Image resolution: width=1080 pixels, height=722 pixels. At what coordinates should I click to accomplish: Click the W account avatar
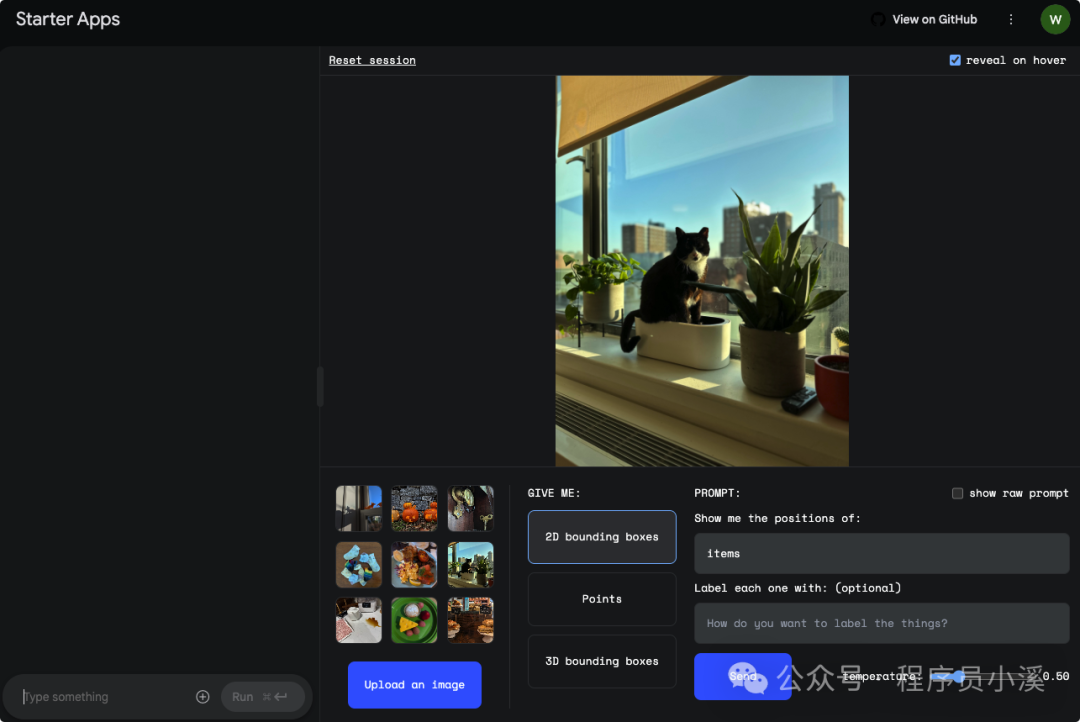point(1055,19)
